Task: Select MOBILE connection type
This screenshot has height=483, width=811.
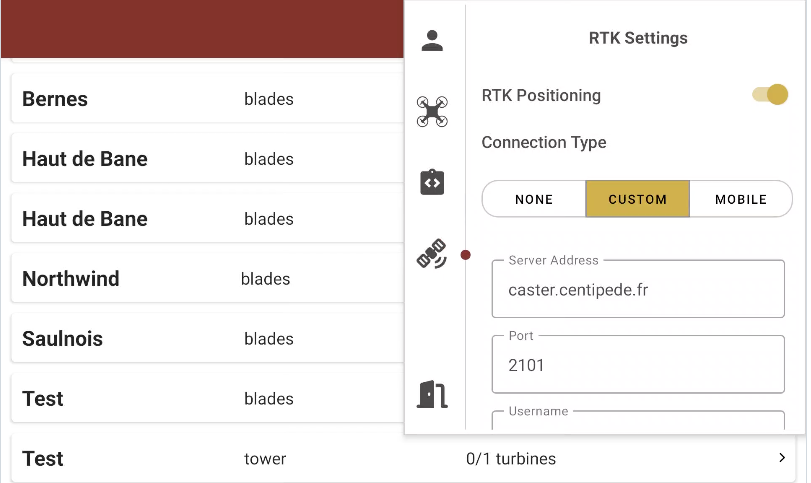Action: (740, 199)
